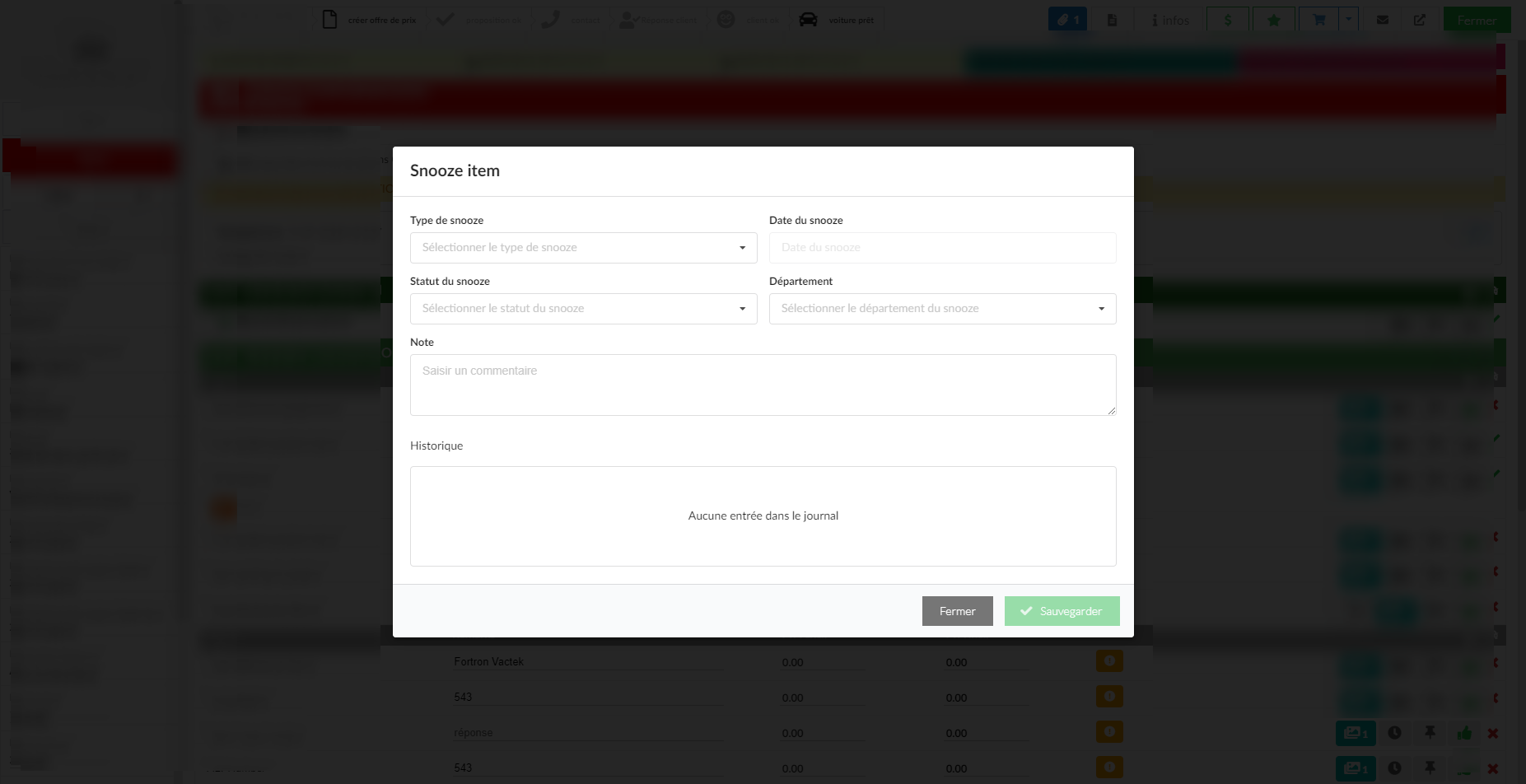Image resolution: width=1526 pixels, height=784 pixels.
Task: Open the infos button in top bar
Action: [1170, 20]
